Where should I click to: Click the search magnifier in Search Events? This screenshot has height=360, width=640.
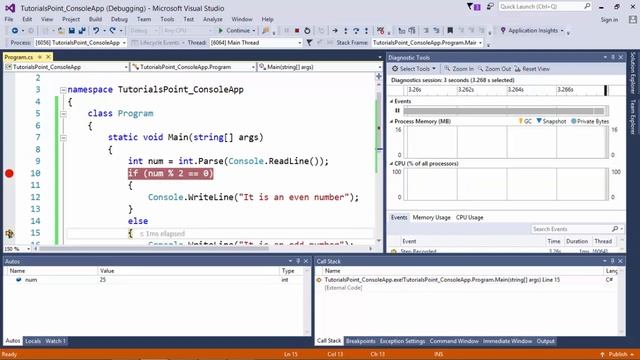point(615,229)
